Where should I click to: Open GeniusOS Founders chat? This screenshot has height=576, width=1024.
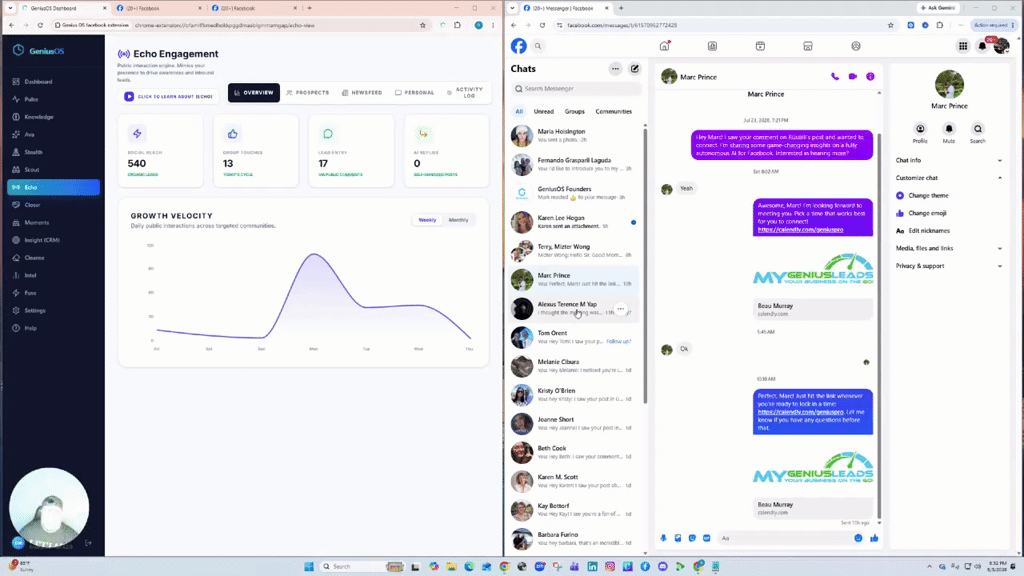tap(575, 193)
